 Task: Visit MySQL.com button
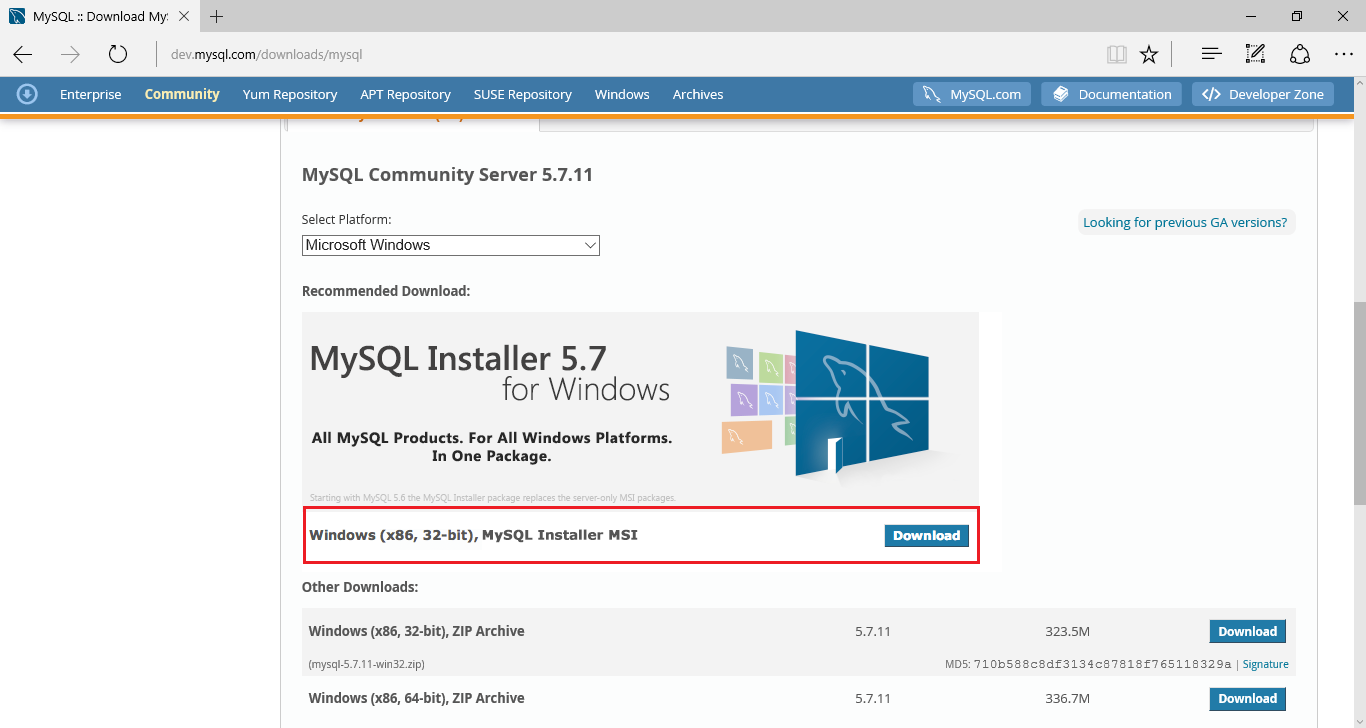click(972, 94)
